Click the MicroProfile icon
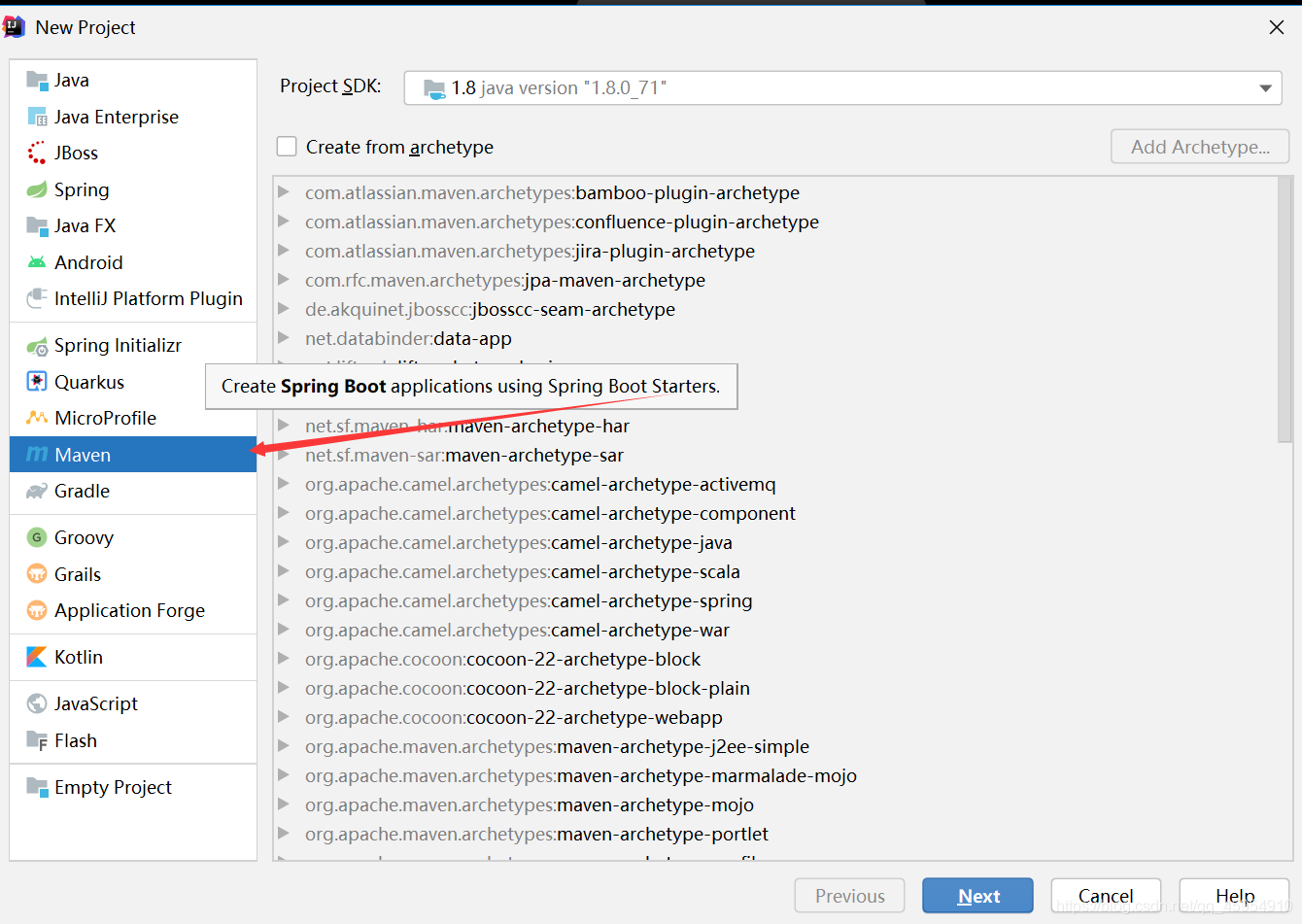The image size is (1302, 924). [x=37, y=419]
